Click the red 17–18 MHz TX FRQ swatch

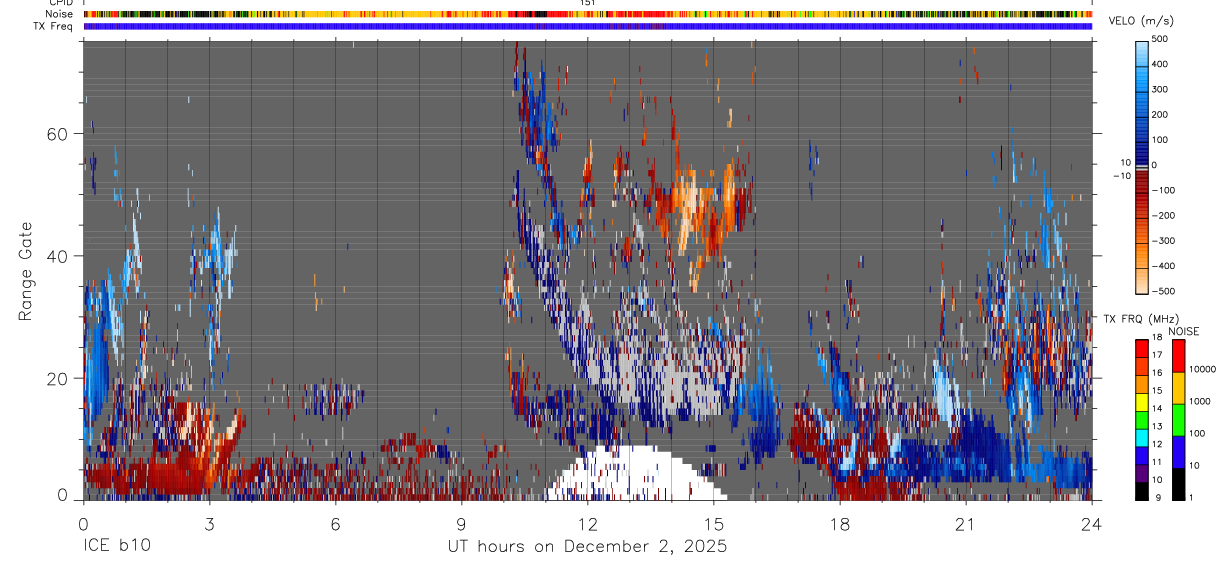(1141, 347)
